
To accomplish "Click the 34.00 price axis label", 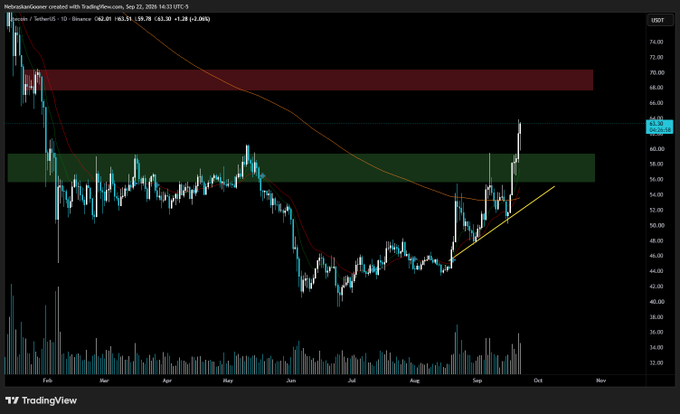I will [x=656, y=348].
